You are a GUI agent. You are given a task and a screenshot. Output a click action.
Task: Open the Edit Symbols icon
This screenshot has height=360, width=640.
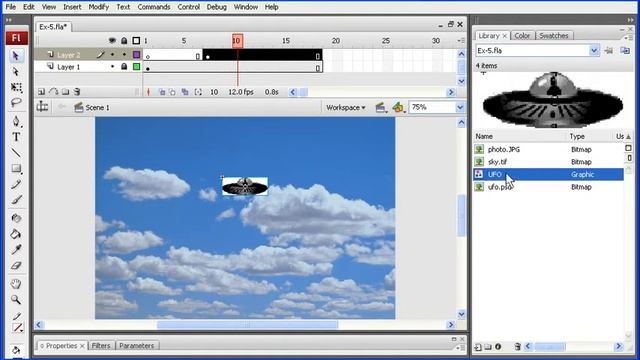398,107
